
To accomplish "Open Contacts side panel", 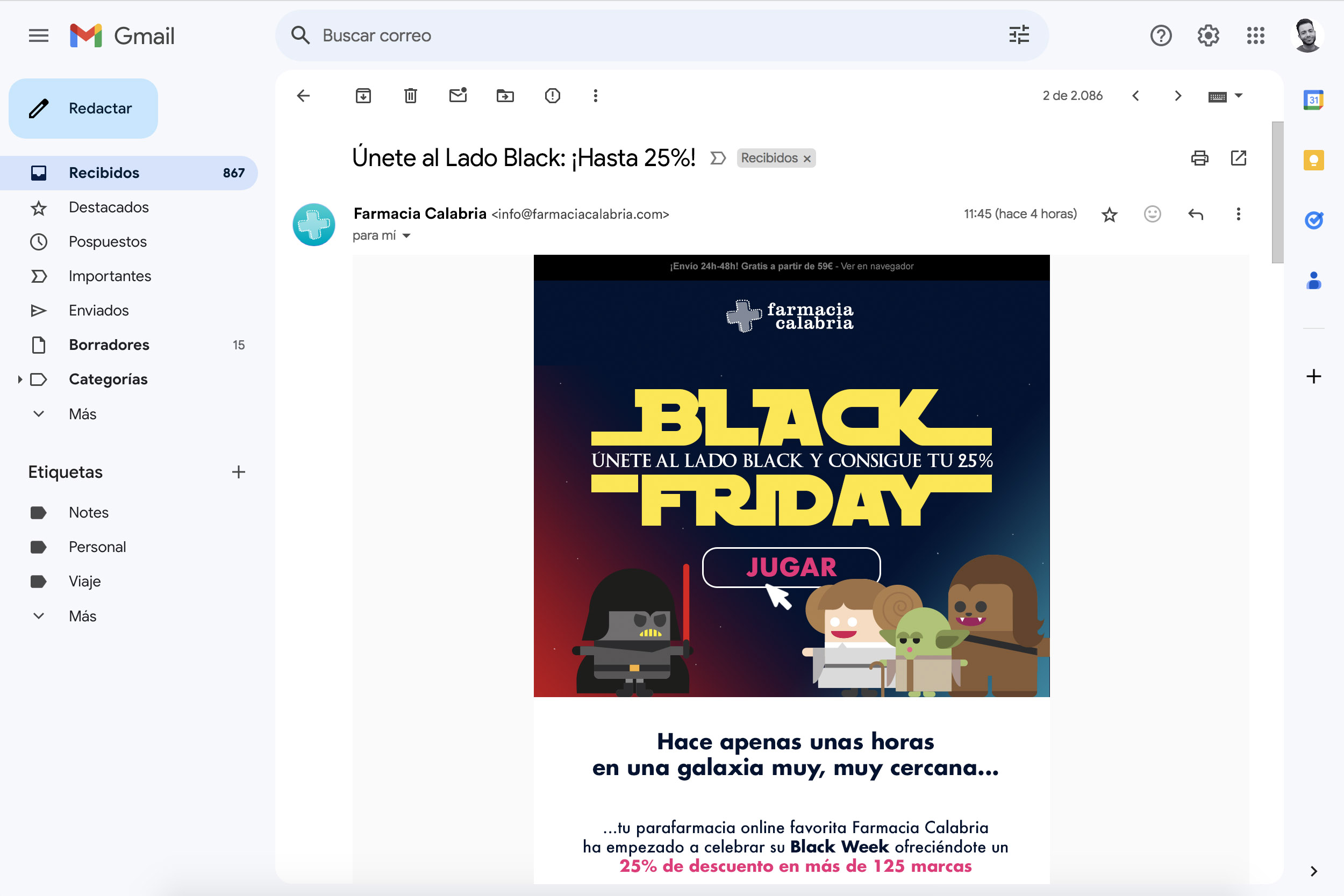I will click(x=1313, y=280).
